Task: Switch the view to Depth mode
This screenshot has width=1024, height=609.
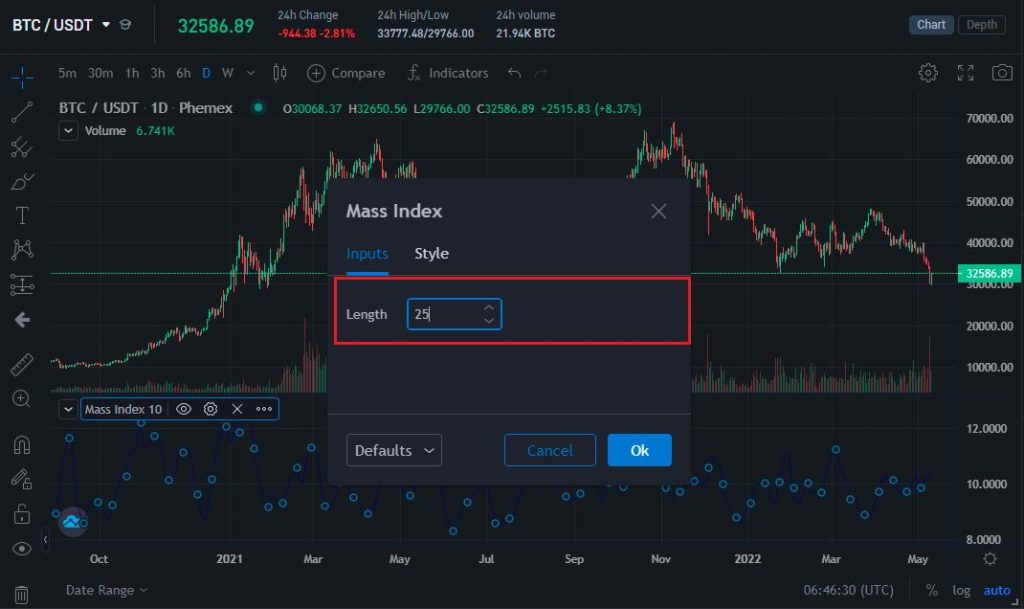Action: (x=981, y=25)
